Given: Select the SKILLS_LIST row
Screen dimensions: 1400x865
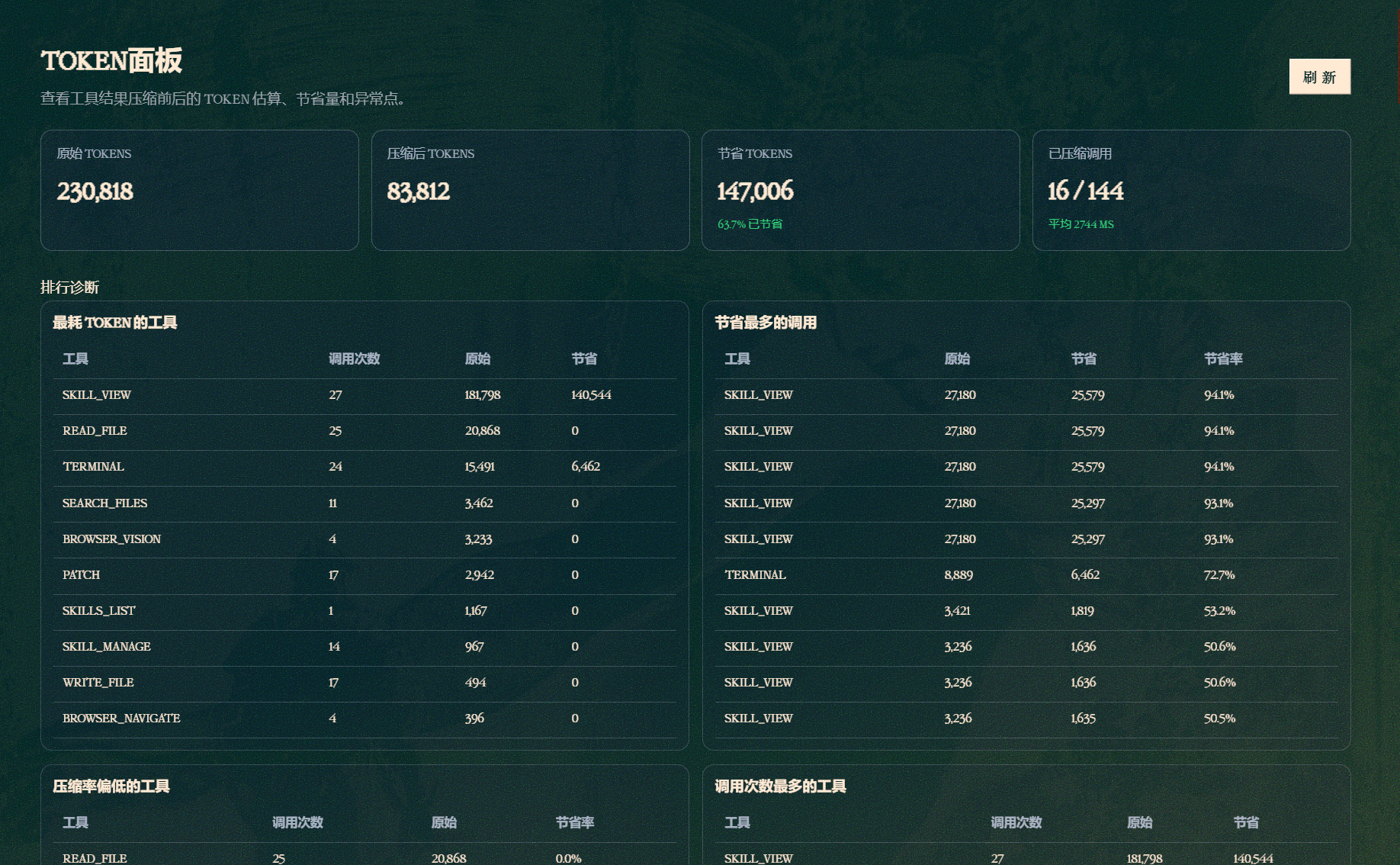Looking at the screenshot, I should coord(364,611).
